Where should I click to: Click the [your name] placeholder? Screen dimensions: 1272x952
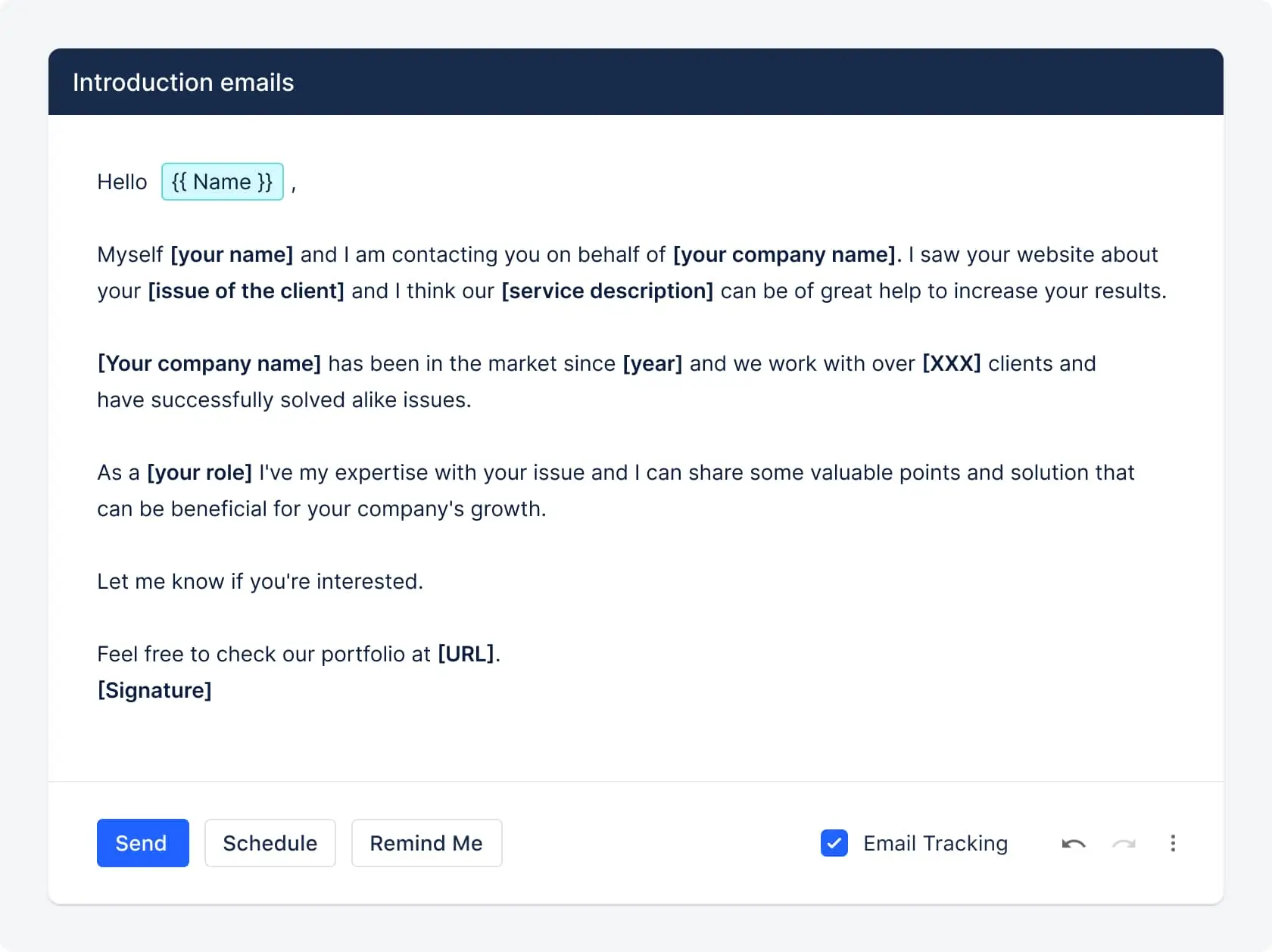232,255
